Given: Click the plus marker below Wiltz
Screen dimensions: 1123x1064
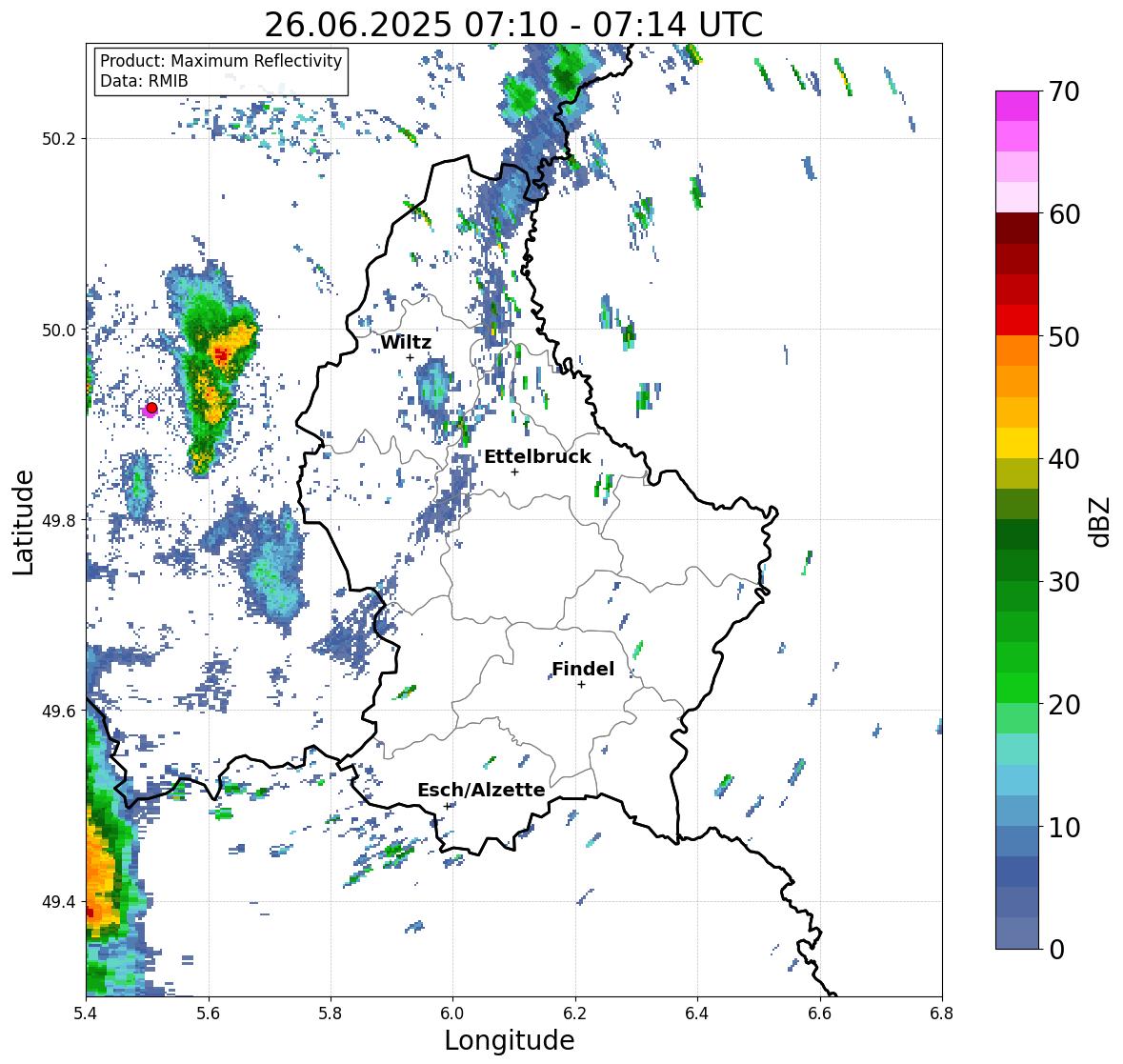Looking at the screenshot, I should tap(410, 358).
